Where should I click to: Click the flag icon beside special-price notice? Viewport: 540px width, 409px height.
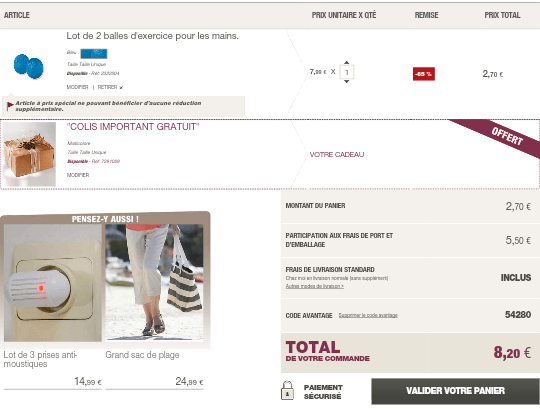pos(10,106)
